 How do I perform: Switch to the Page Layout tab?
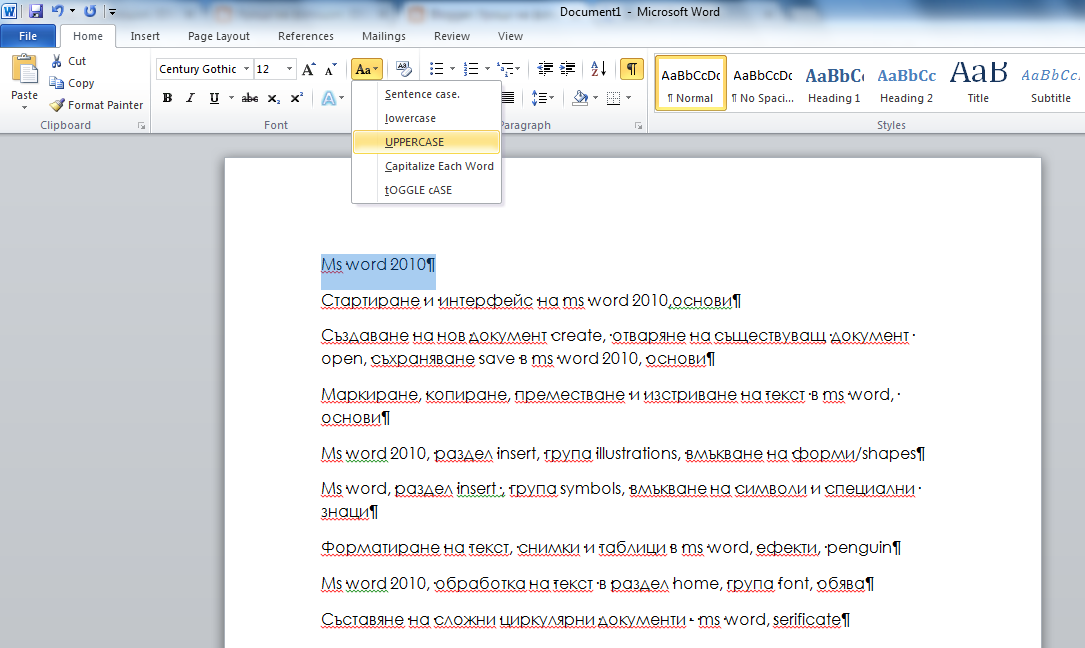pos(219,36)
